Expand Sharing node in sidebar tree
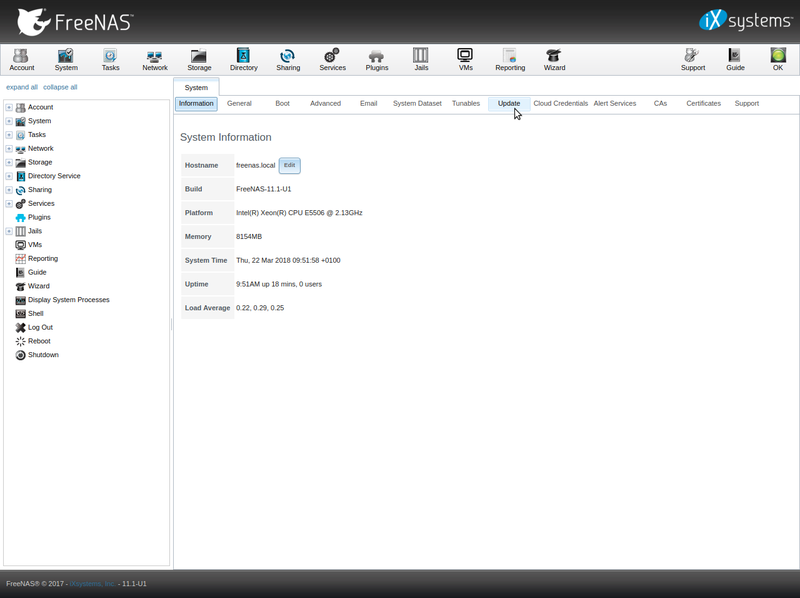This screenshot has width=800, height=598. point(9,190)
